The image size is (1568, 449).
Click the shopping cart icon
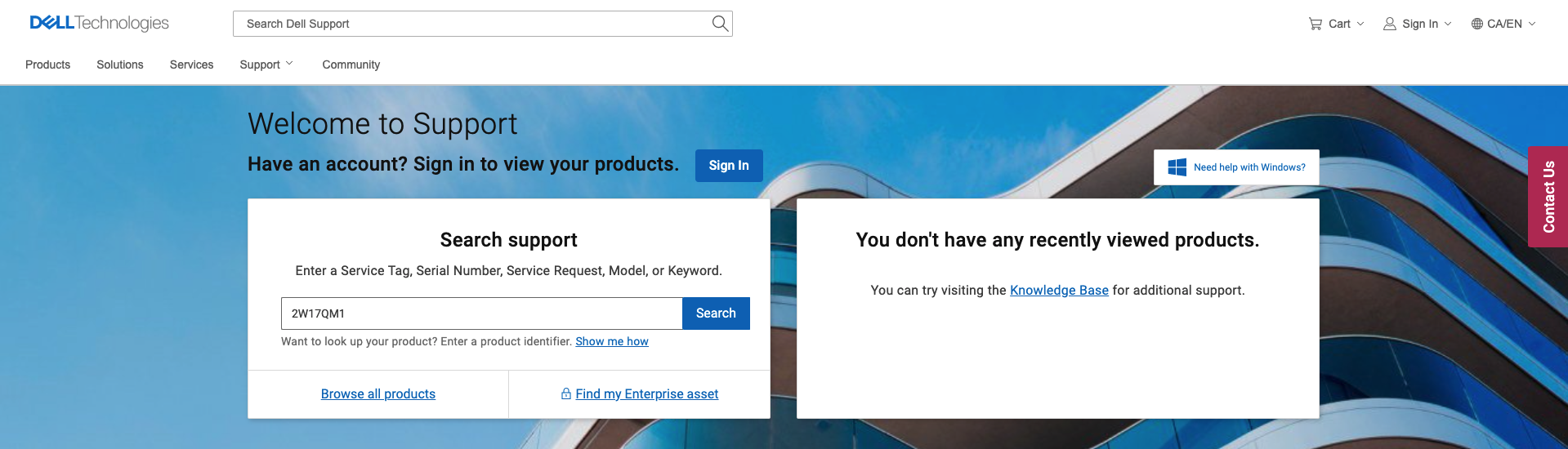(x=1316, y=24)
